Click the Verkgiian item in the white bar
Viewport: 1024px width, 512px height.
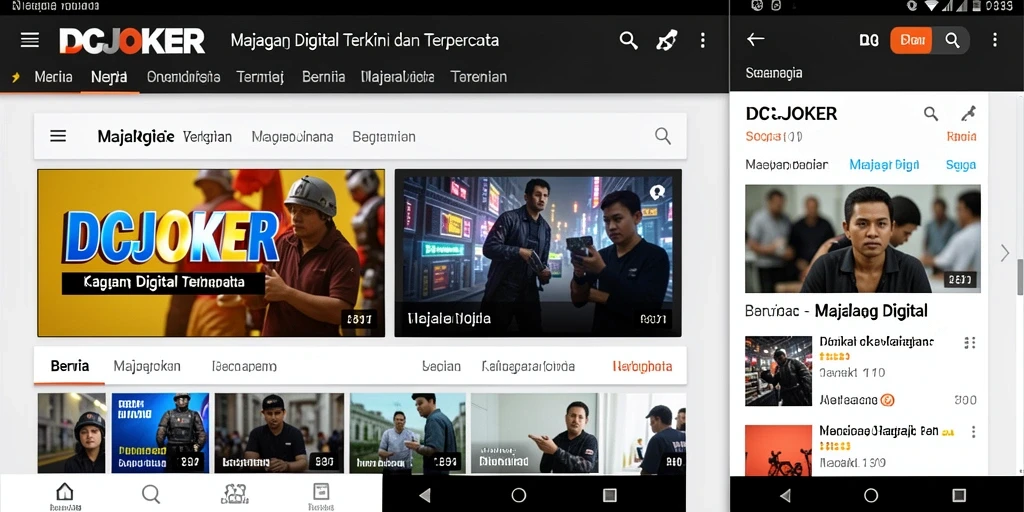point(207,136)
